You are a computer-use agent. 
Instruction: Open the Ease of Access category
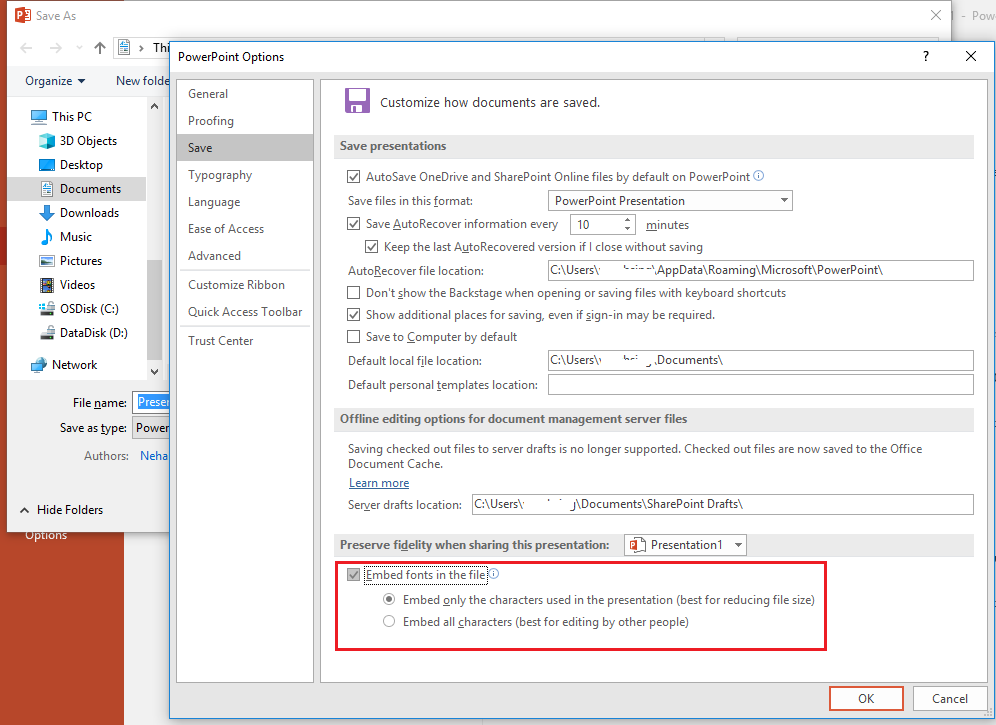click(245, 229)
